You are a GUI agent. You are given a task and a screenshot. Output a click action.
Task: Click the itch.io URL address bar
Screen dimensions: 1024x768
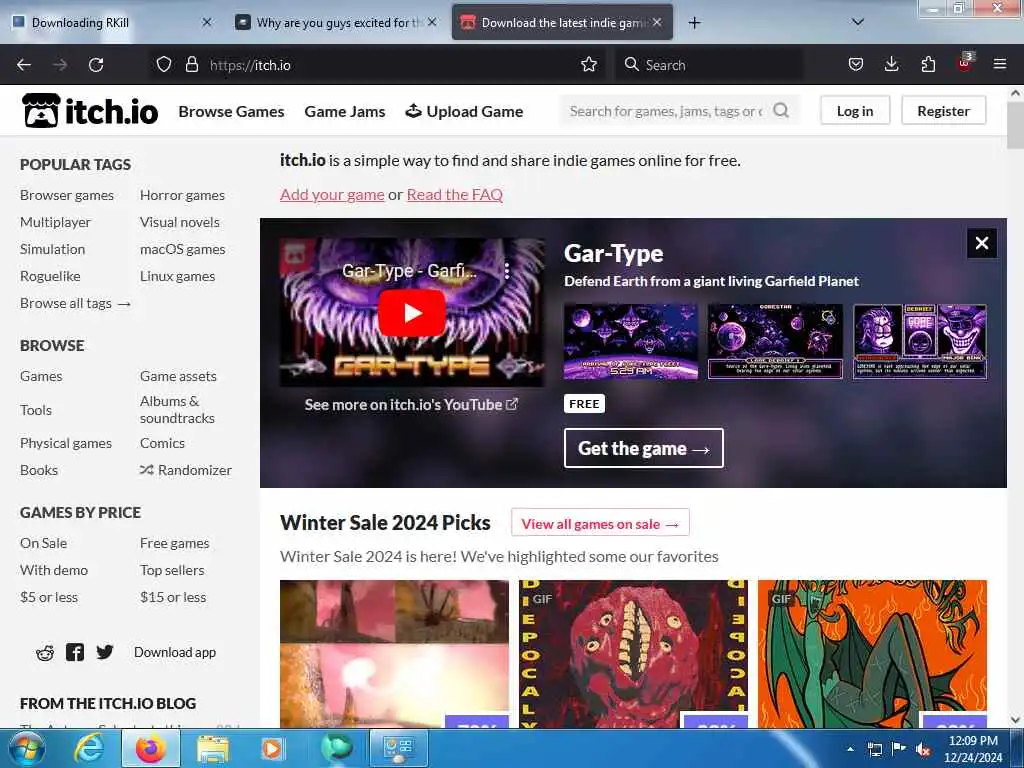coord(379,65)
